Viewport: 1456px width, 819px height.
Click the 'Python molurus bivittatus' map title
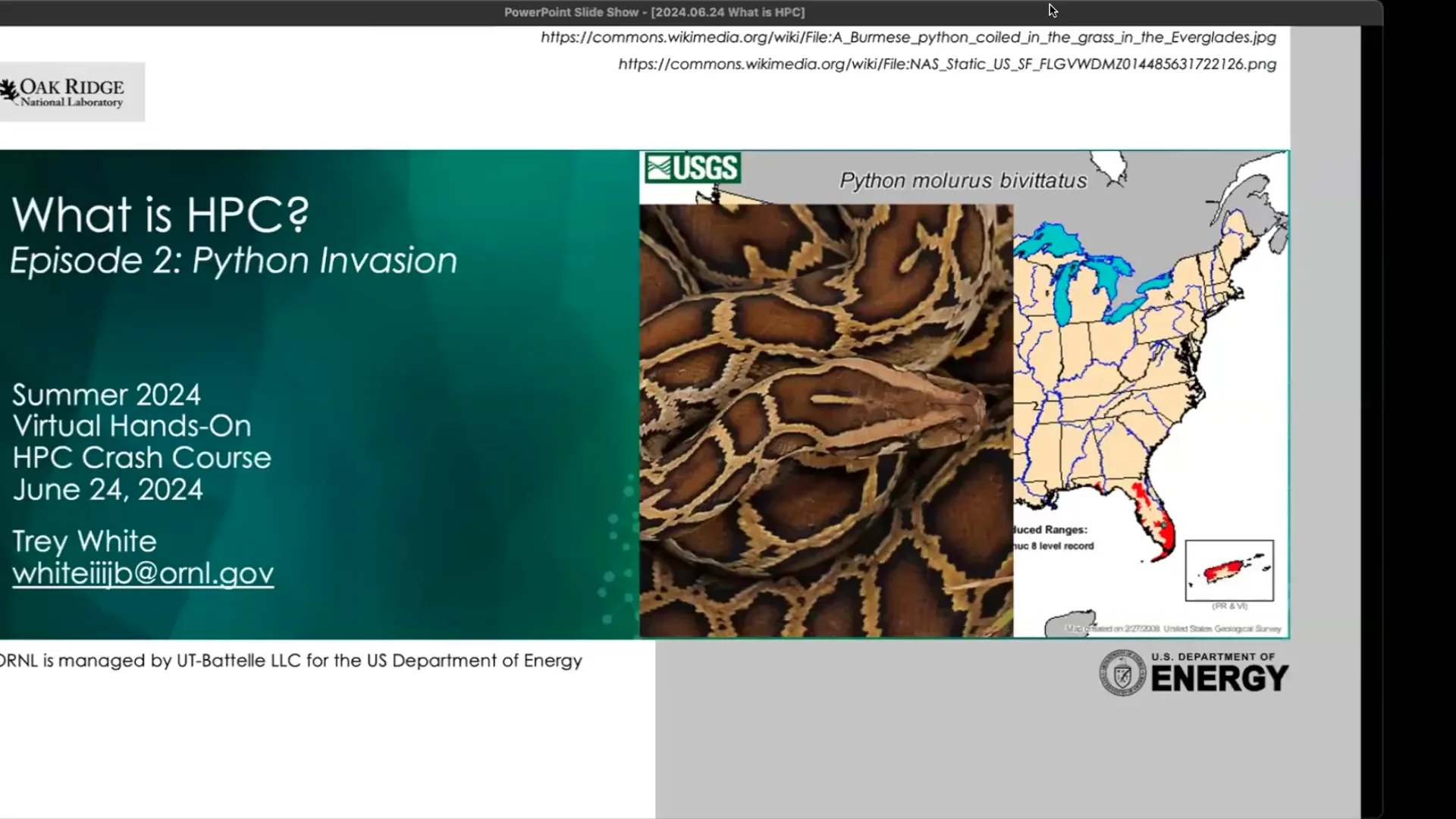963,180
